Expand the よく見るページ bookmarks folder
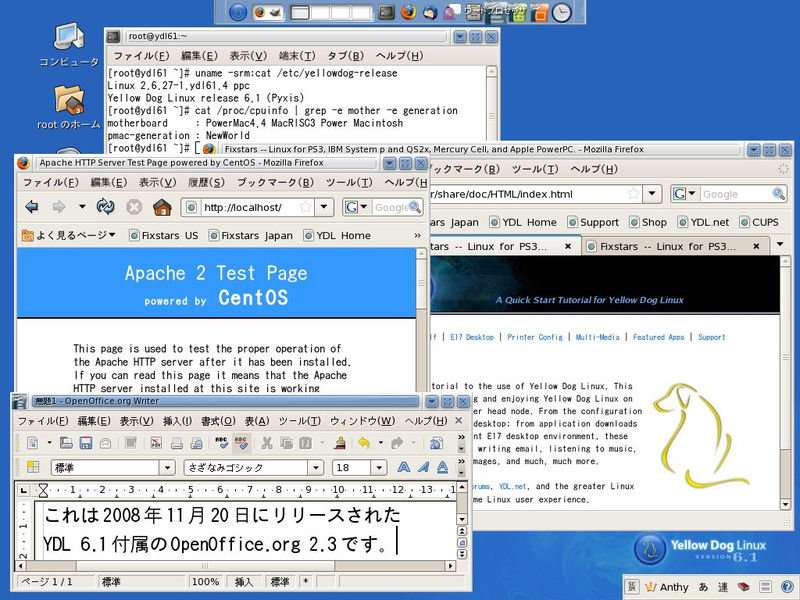This screenshot has width=800, height=600. [x=69, y=235]
